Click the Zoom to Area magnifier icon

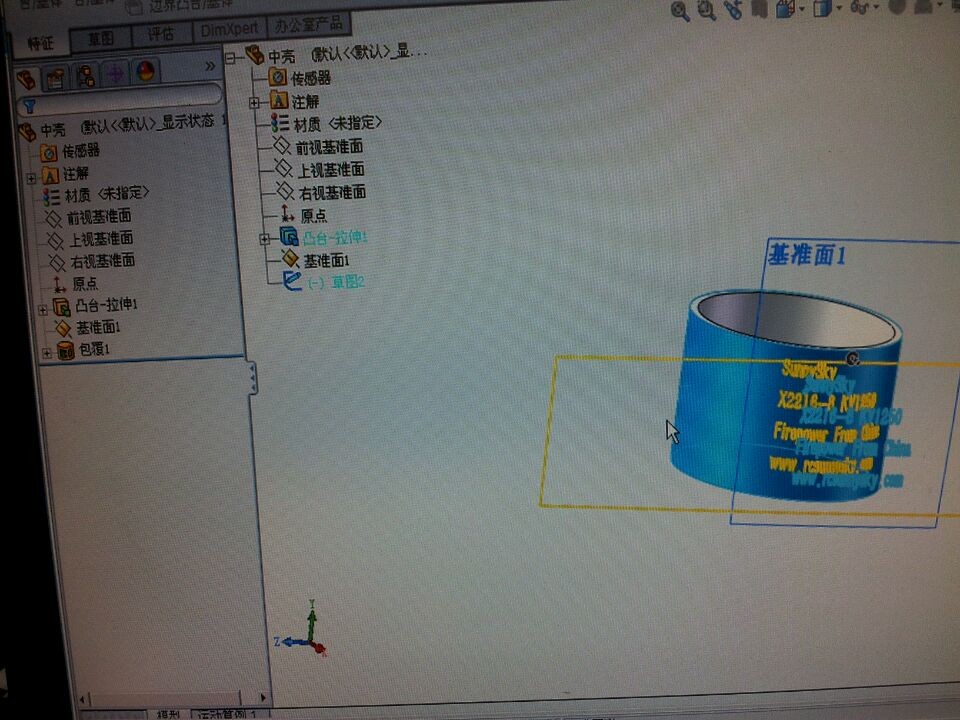[707, 10]
